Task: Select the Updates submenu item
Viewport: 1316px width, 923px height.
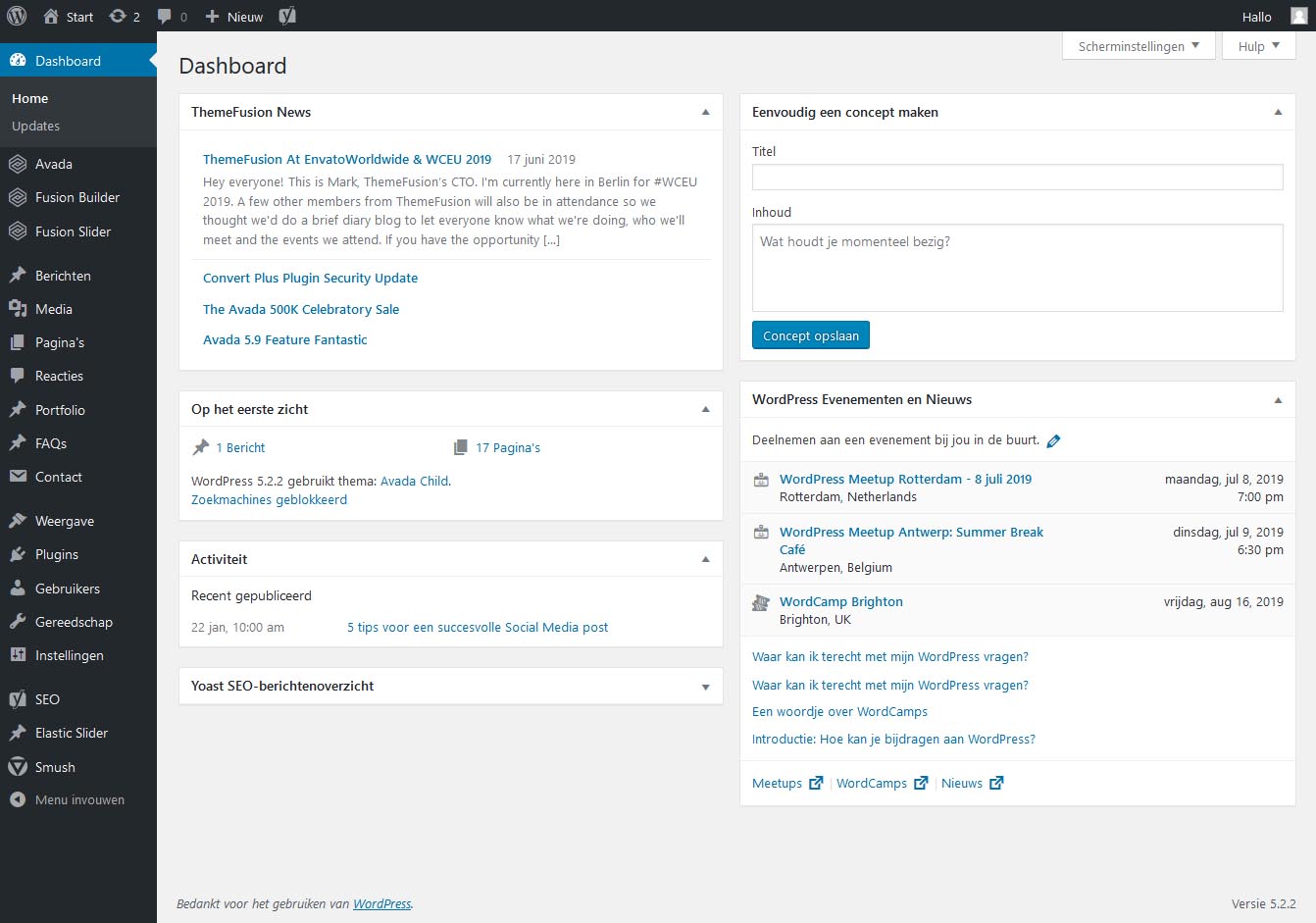Action: click(x=36, y=126)
